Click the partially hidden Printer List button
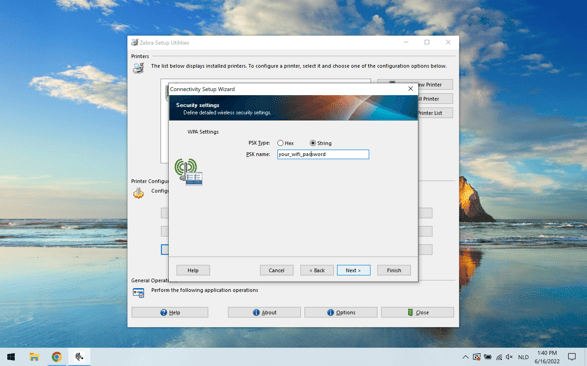The width and height of the screenshot is (587, 366). pyautogui.click(x=435, y=113)
